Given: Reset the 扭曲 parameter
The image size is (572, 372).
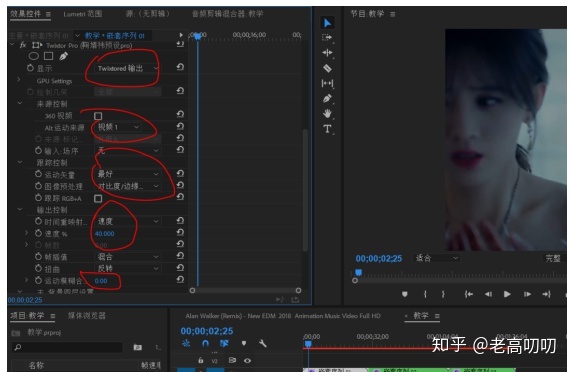Looking at the screenshot, I should 180,268.
